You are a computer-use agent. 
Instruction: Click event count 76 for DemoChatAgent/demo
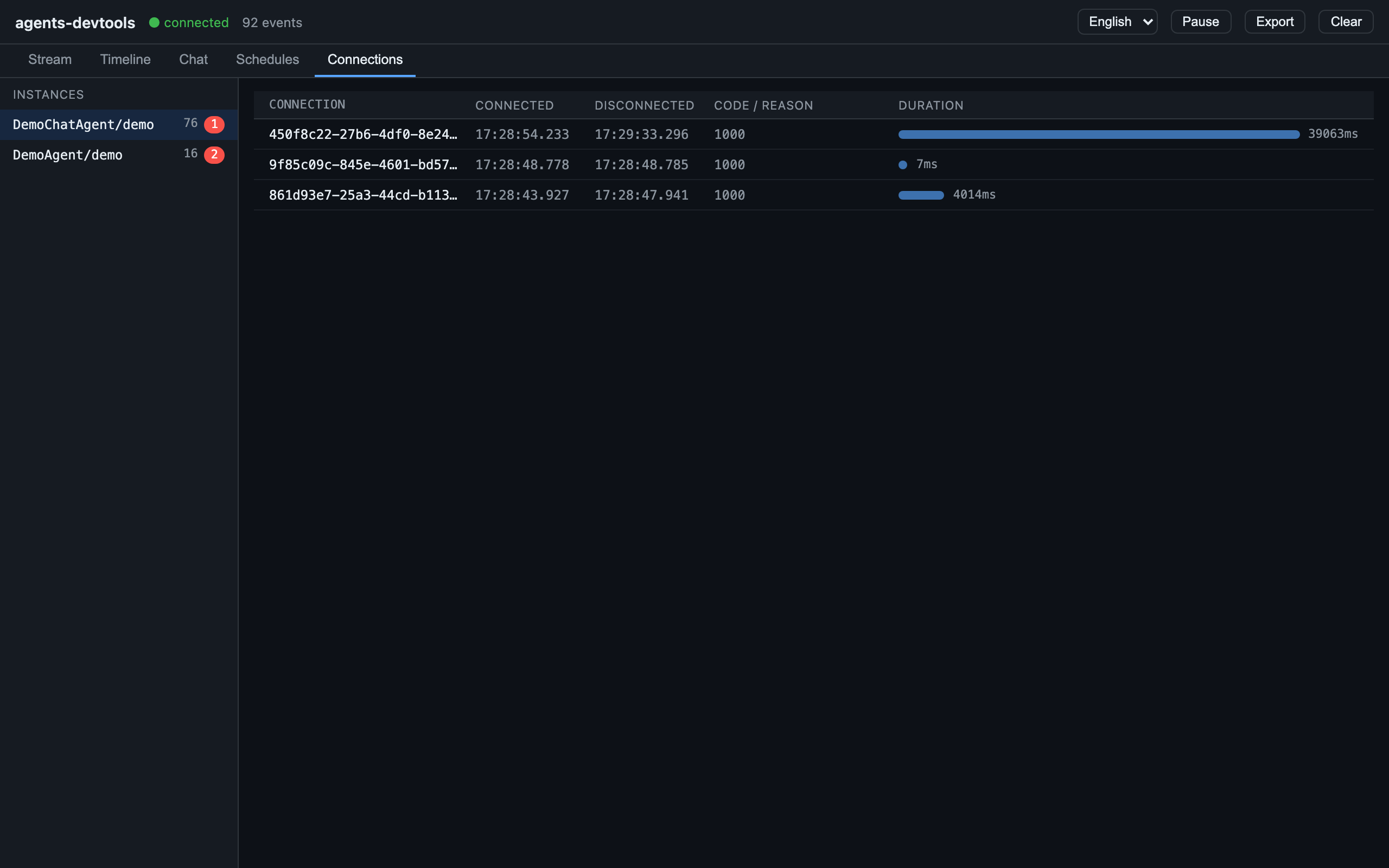tap(190, 123)
